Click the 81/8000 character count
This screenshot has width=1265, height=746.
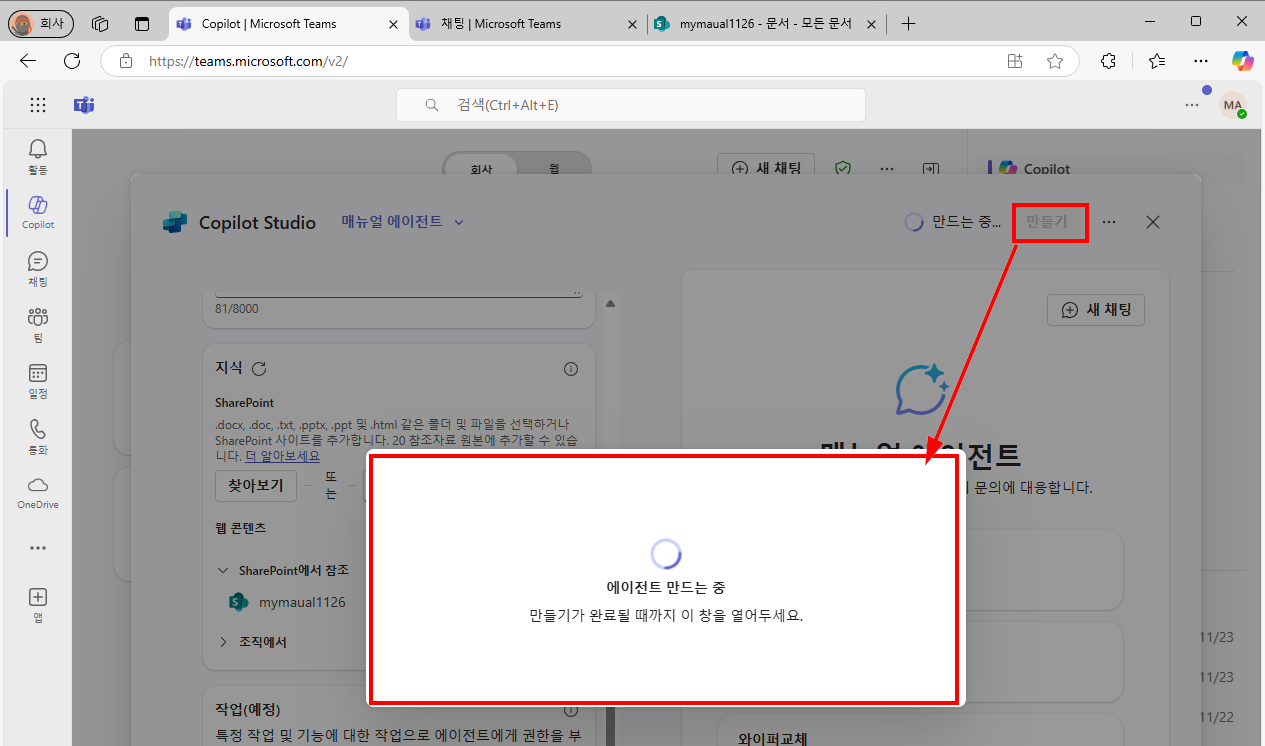(x=237, y=309)
